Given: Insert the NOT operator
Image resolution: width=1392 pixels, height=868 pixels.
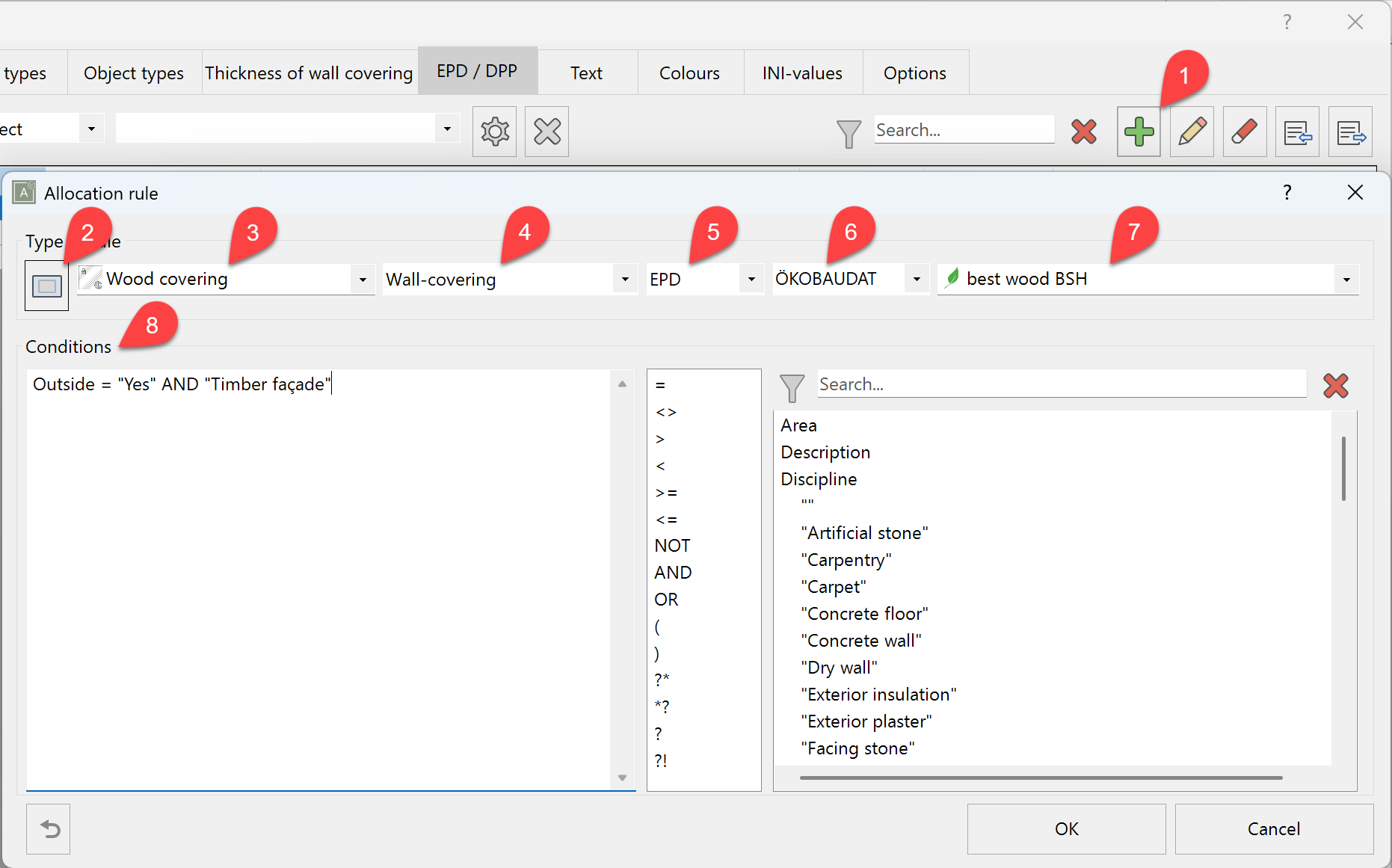Looking at the screenshot, I should point(672,546).
